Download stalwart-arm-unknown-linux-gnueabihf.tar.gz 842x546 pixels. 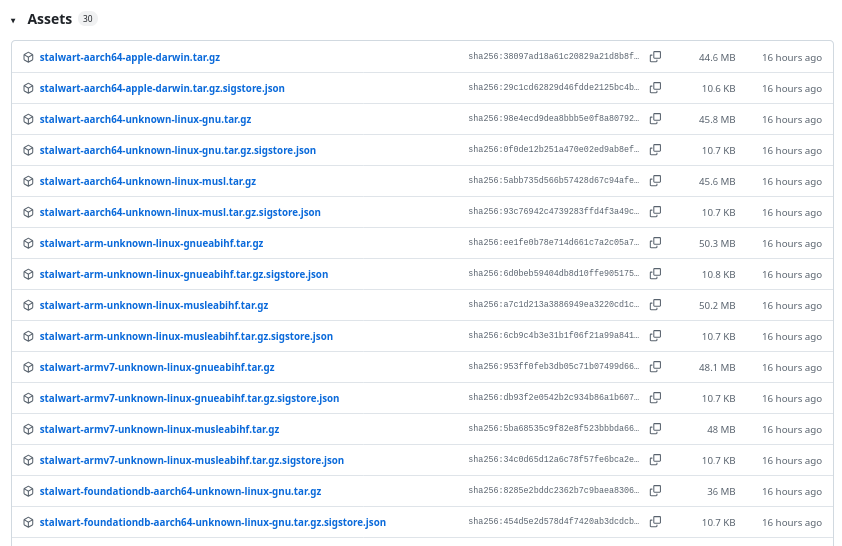[x=151, y=243]
